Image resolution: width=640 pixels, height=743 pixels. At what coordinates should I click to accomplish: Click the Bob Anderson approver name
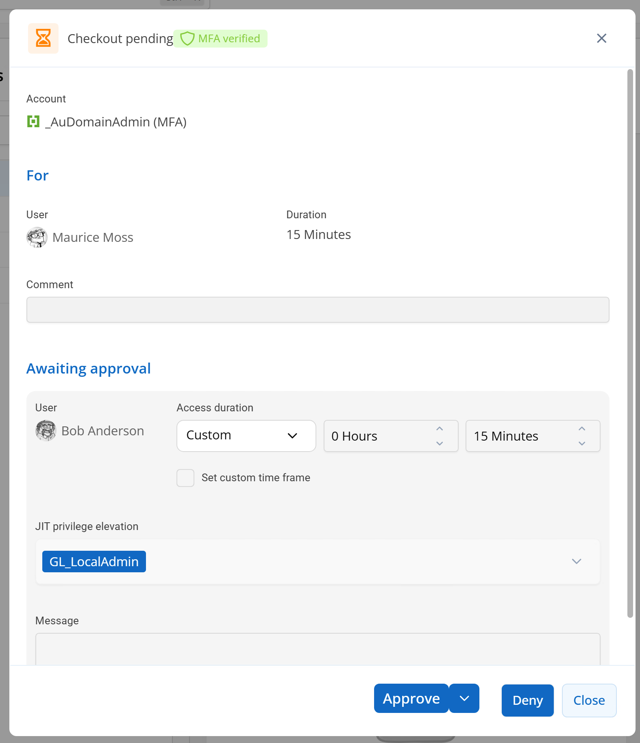pyautogui.click(x=103, y=431)
